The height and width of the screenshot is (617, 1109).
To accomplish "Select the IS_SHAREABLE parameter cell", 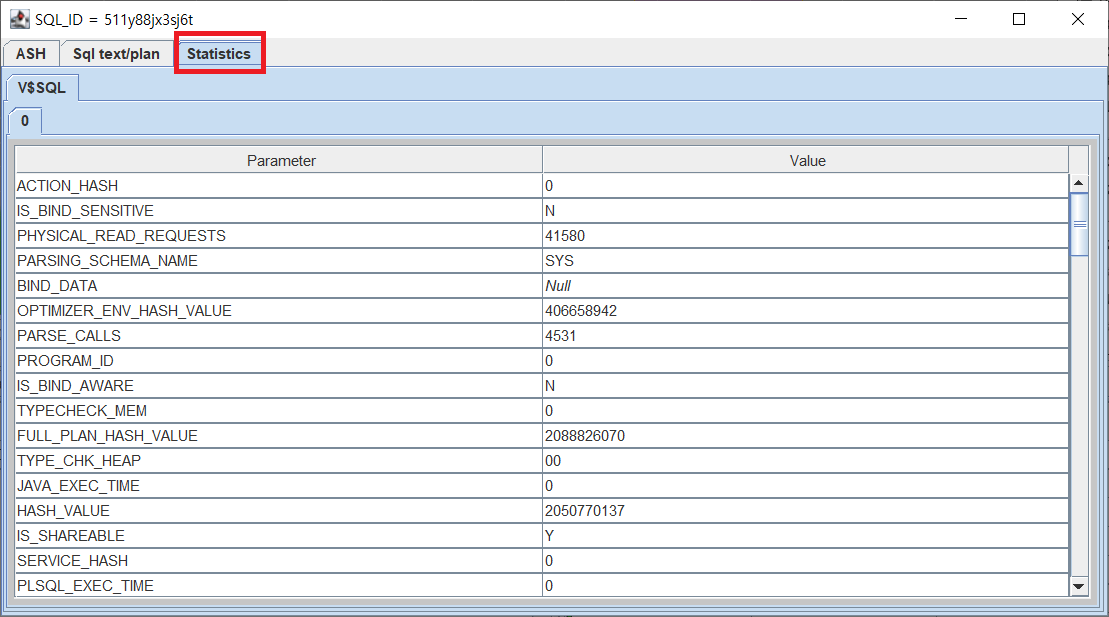I will pos(279,536).
